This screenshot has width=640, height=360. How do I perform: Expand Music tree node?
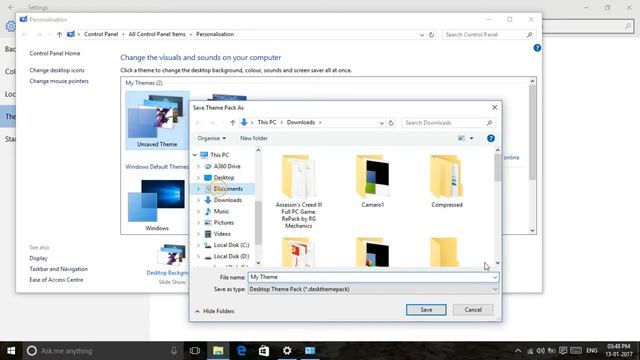click(199, 211)
